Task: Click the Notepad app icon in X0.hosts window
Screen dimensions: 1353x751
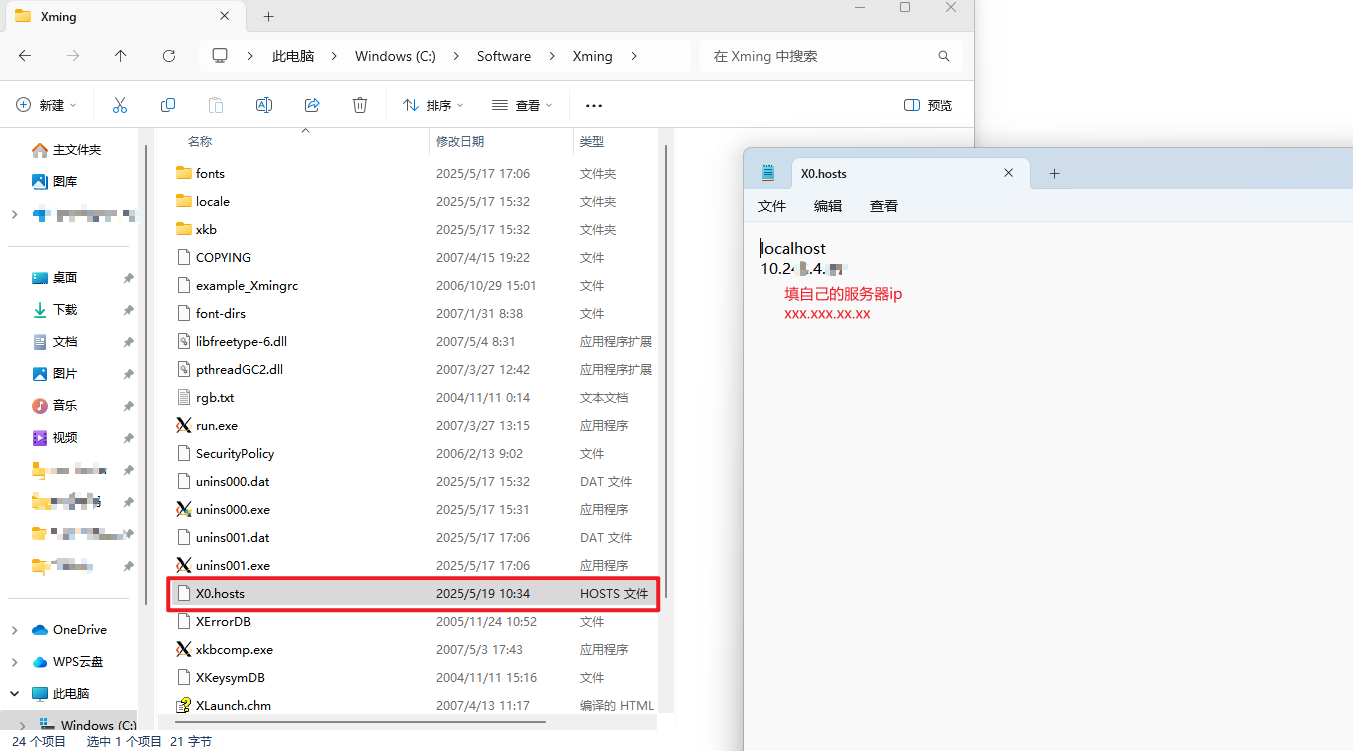Action: pyautogui.click(x=768, y=173)
